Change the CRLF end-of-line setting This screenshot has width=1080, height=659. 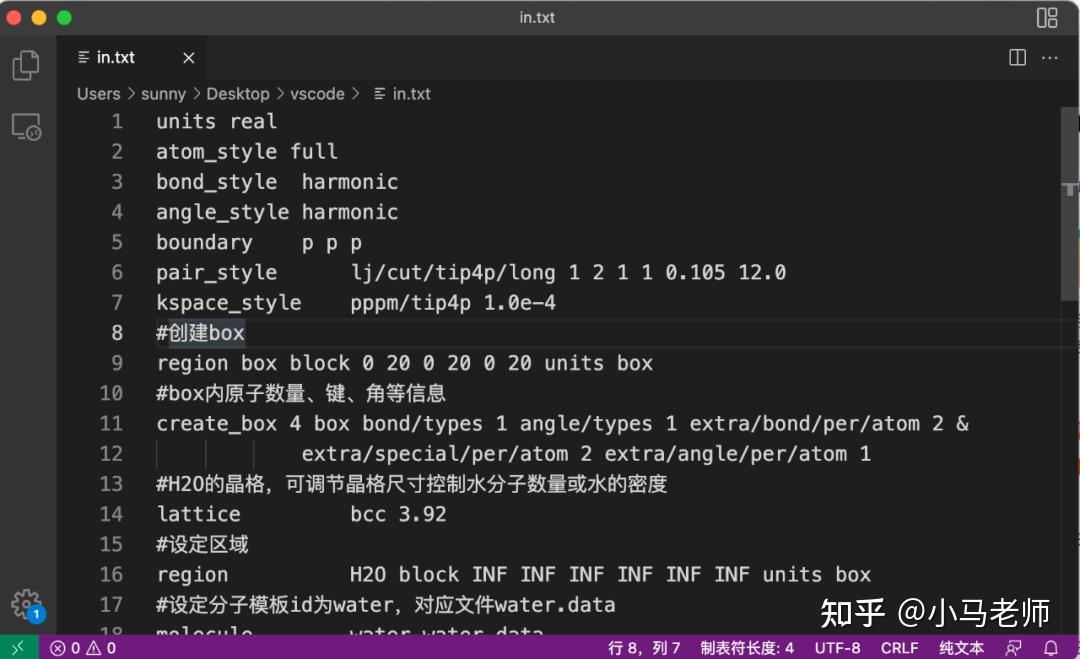[x=899, y=647]
